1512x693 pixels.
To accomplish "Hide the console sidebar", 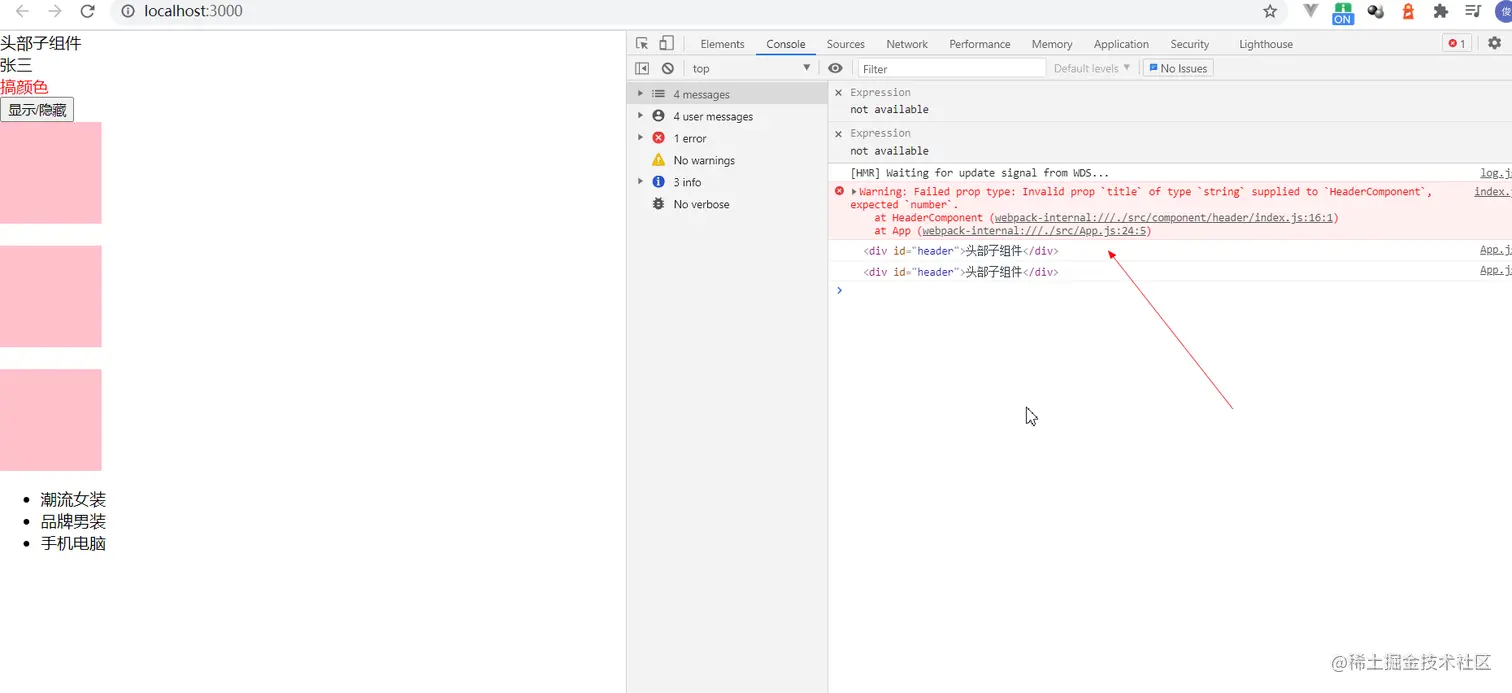I will [642, 68].
